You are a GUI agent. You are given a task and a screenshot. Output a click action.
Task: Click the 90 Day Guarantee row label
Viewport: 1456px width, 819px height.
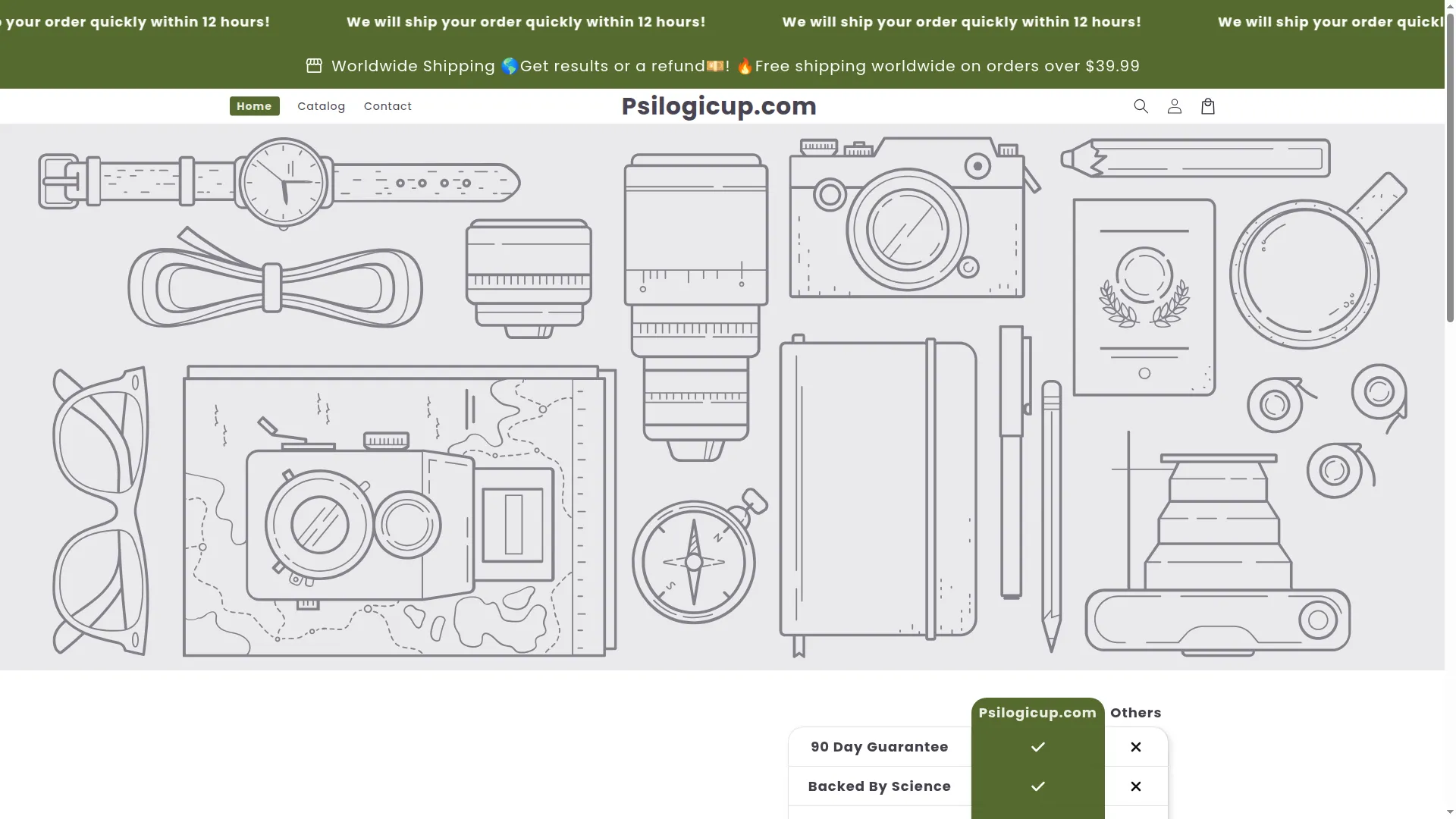click(880, 747)
